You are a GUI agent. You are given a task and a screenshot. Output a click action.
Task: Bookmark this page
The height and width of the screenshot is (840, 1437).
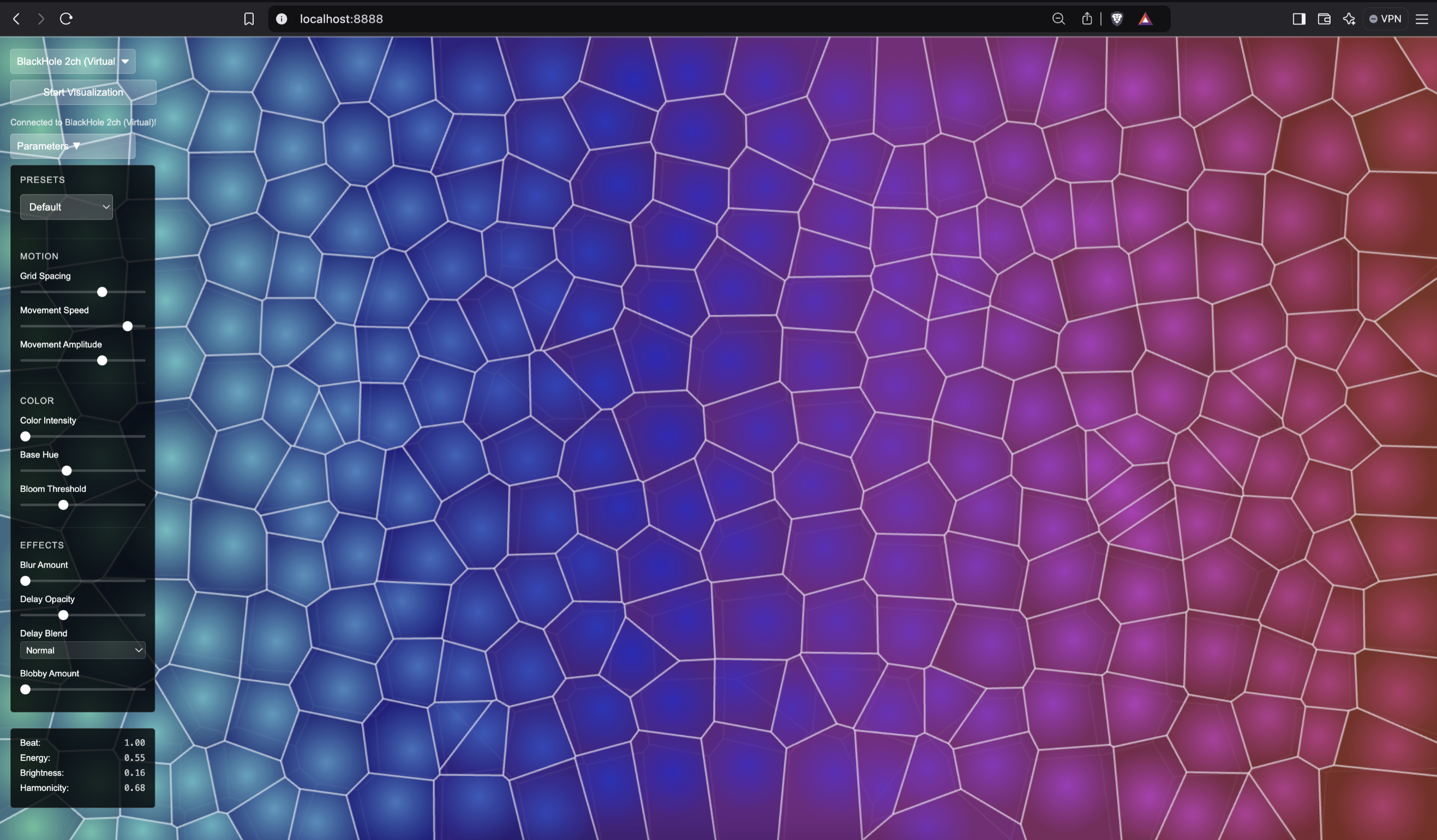249,19
